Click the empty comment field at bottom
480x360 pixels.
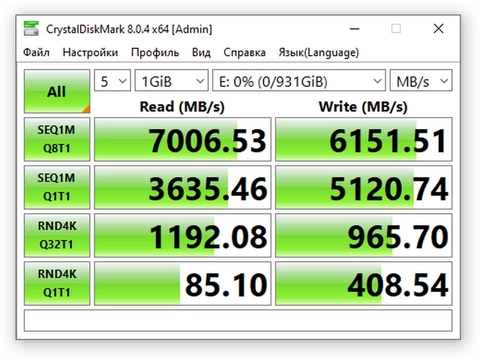tap(238, 320)
